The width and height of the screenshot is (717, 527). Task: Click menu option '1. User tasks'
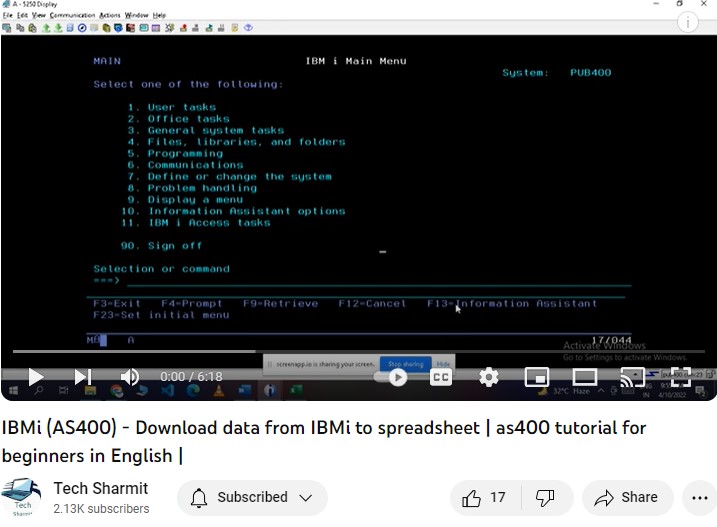(x=171, y=107)
